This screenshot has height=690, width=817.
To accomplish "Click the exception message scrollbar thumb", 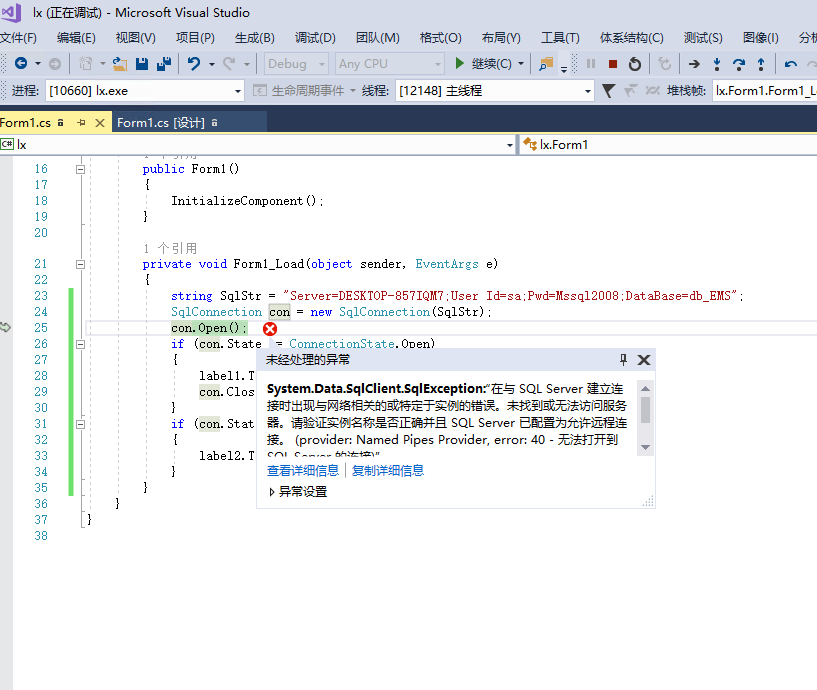I will 645,410.
